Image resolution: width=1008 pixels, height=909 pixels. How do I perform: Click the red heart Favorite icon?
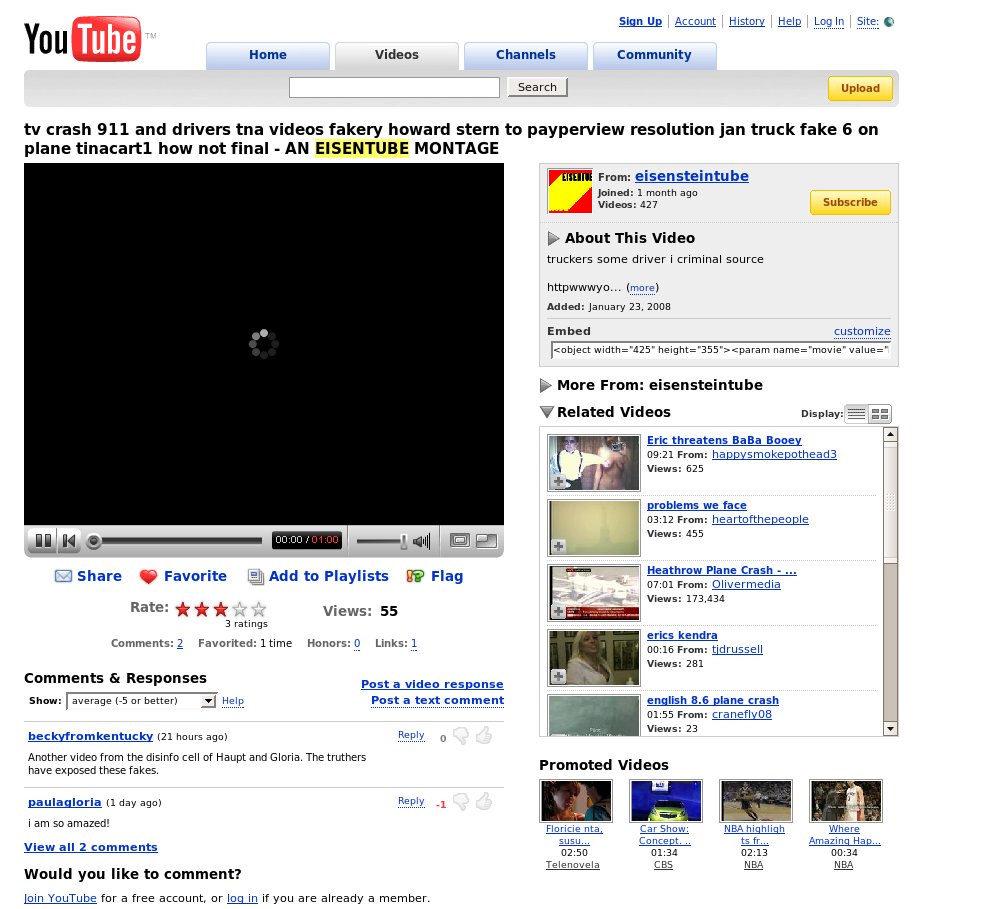148,577
